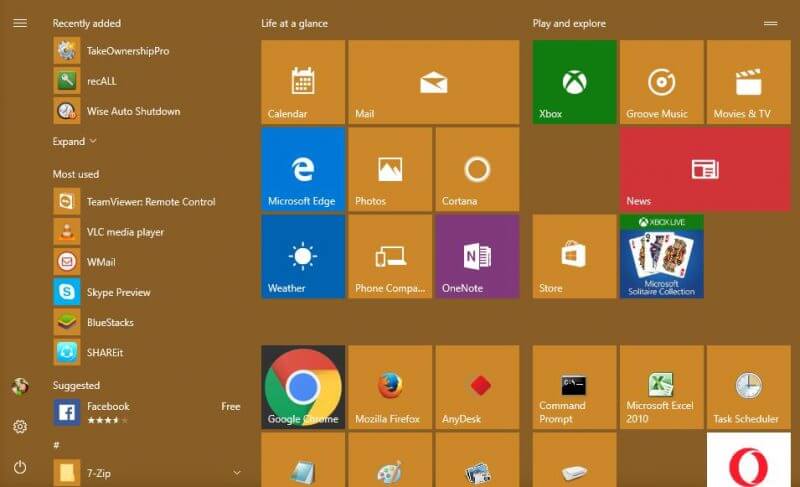Click the # letter heading

pos(56,445)
